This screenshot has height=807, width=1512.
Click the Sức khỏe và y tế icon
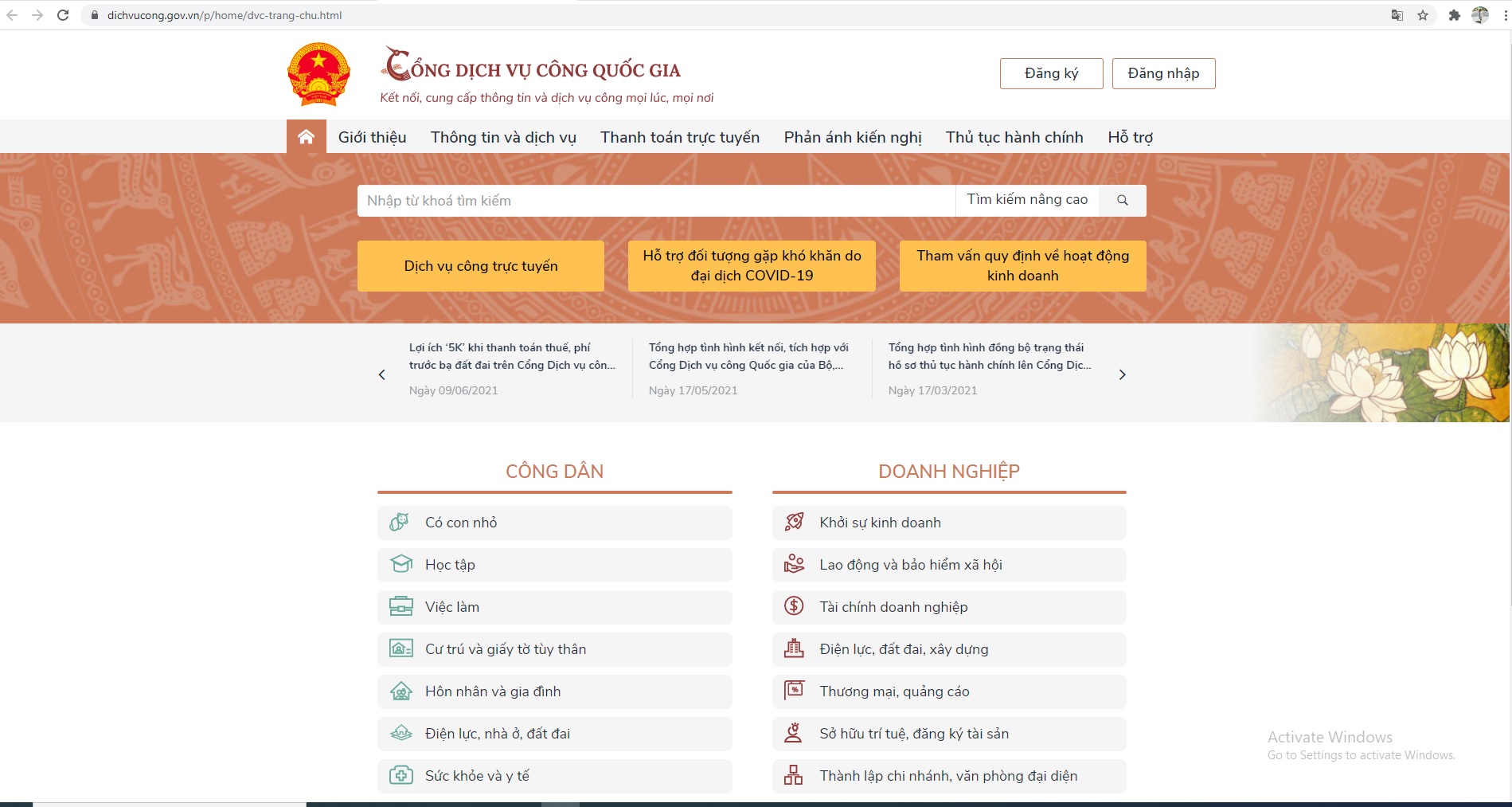pyautogui.click(x=401, y=775)
